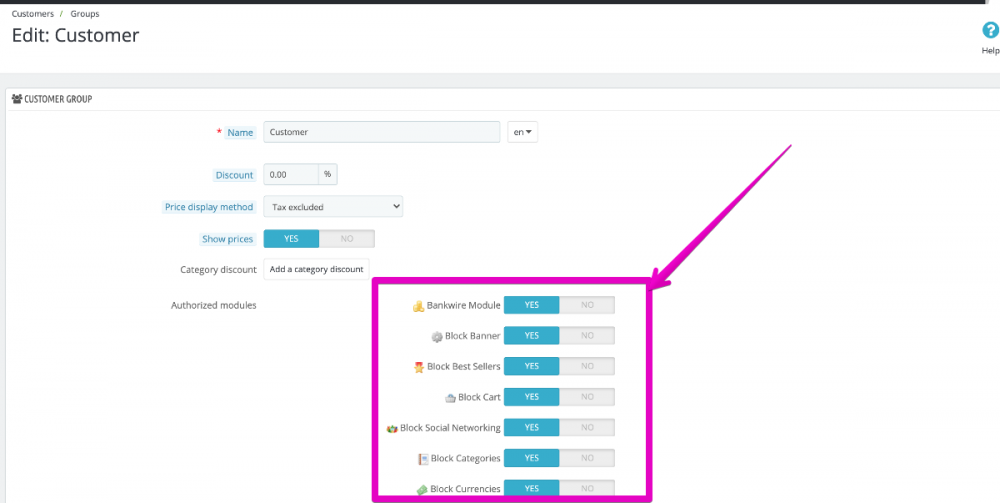Click Add a category discount button

point(316,269)
